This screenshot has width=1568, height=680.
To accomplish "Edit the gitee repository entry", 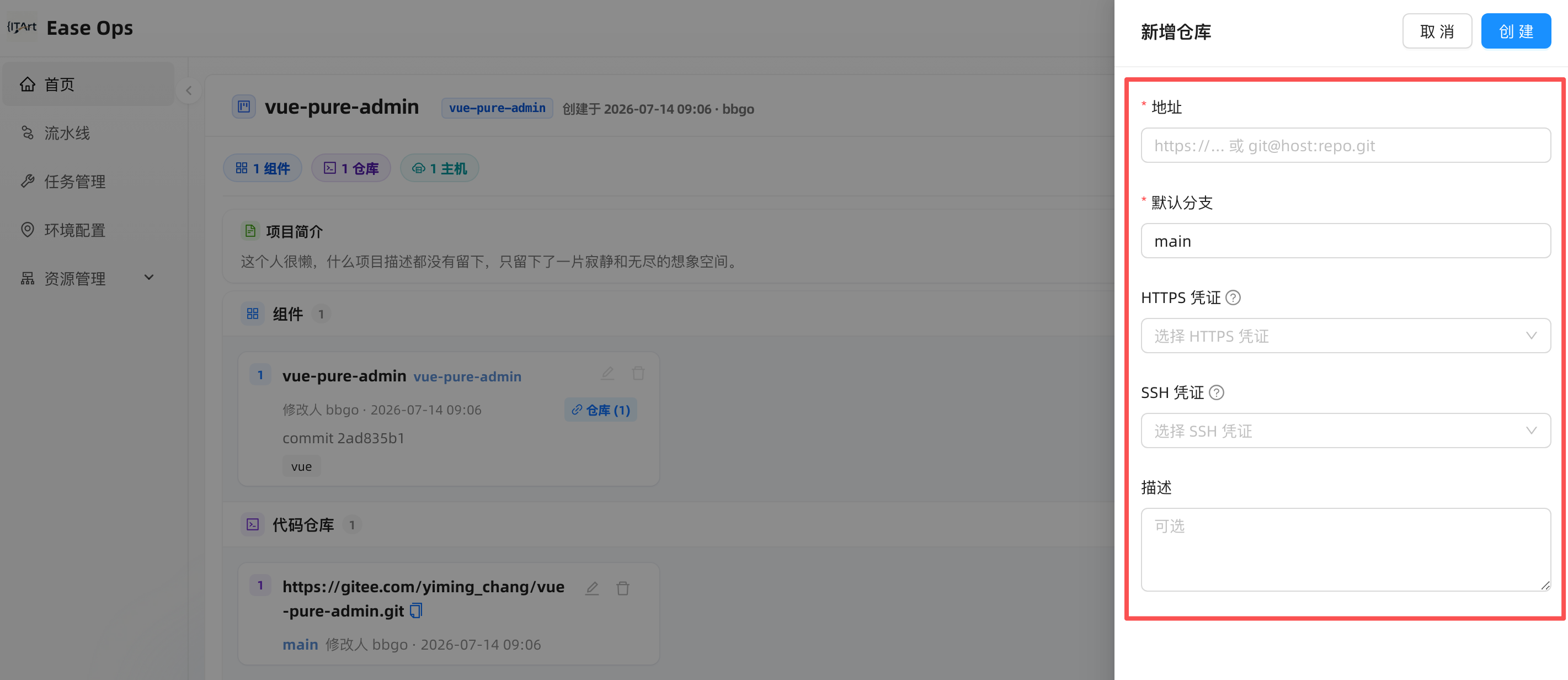I will (x=592, y=588).
